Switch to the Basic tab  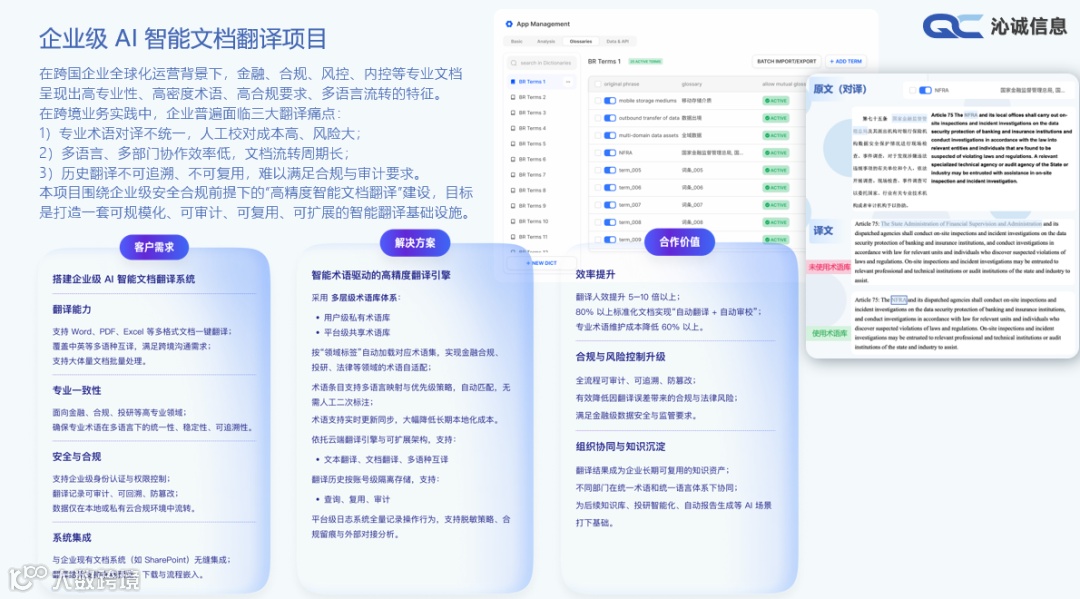click(517, 41)
